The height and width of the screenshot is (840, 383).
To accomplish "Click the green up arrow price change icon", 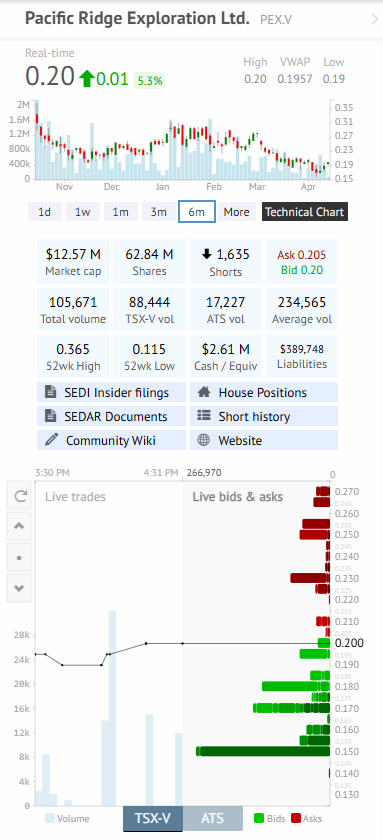I will click(x=86, y=79).
